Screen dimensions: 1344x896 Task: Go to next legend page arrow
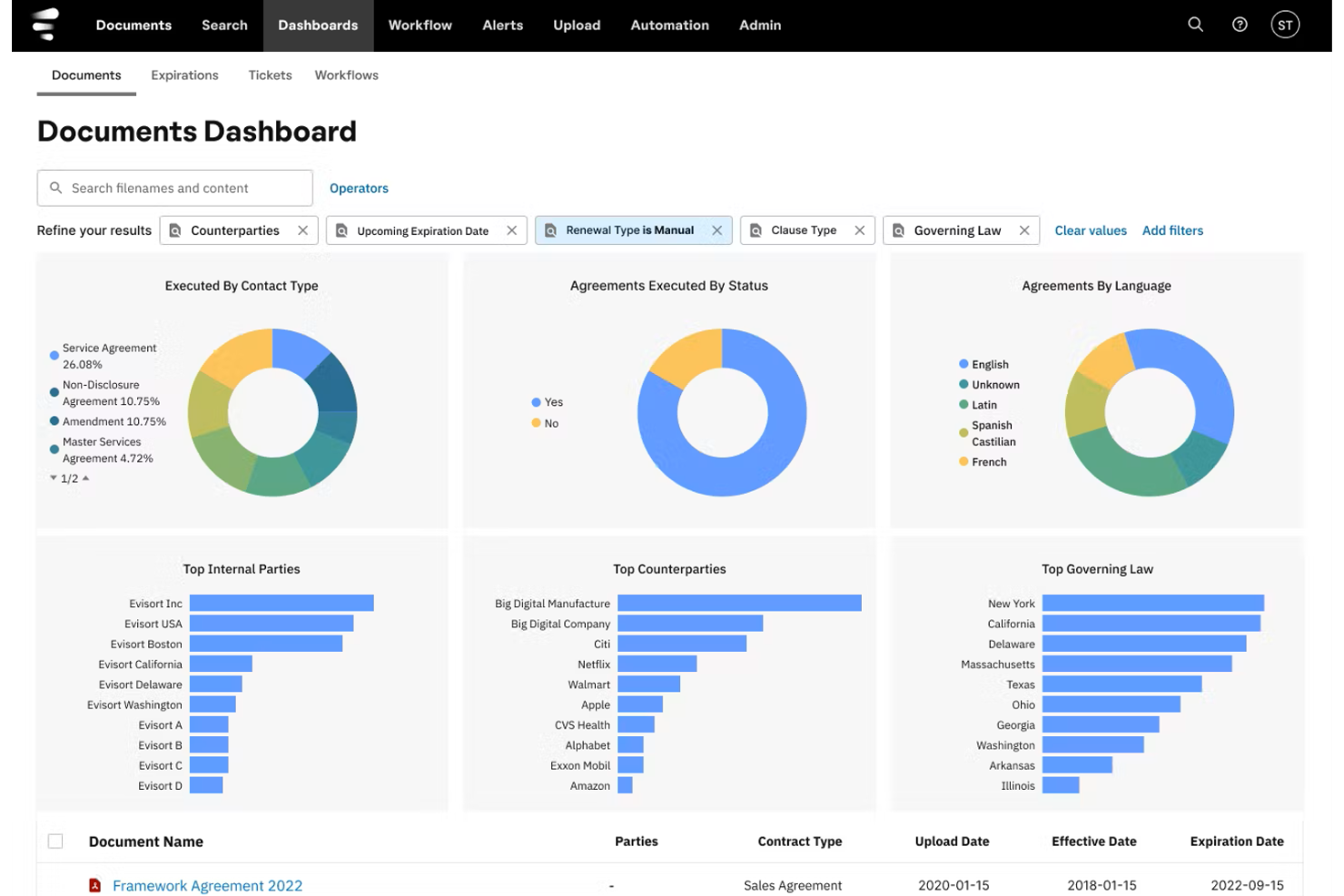[x=54, y=478]
